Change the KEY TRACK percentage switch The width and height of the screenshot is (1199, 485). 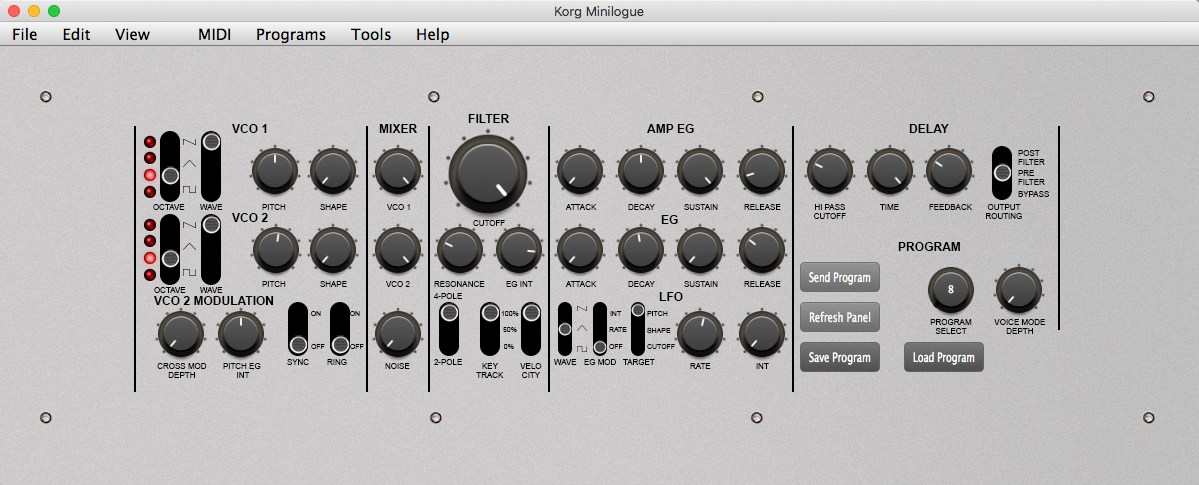coord(490,328)
